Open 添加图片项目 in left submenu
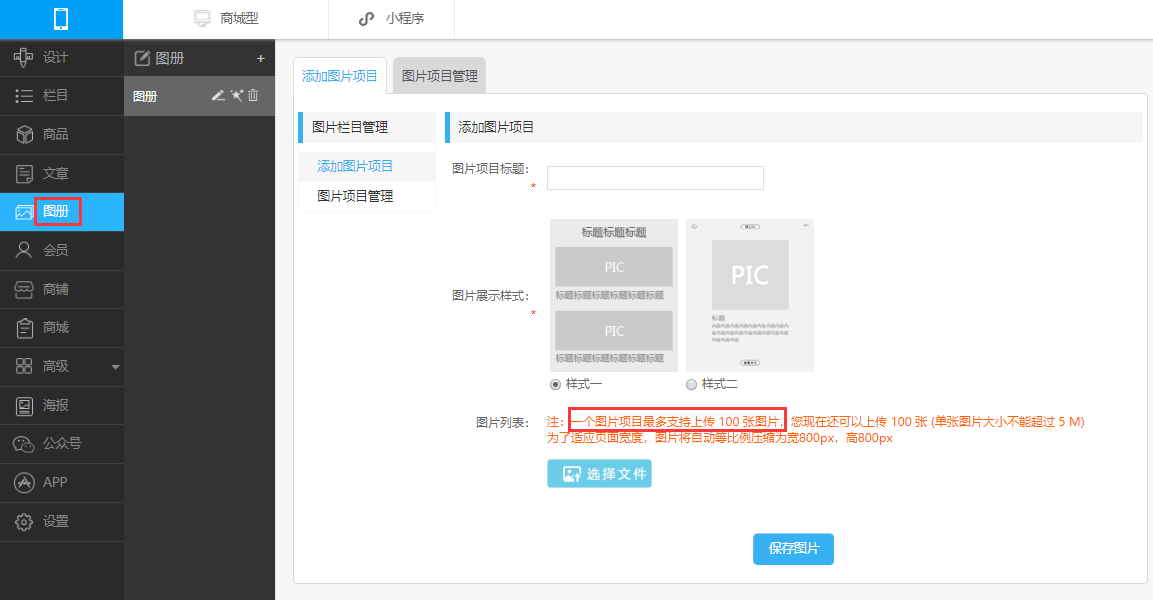 366,167
